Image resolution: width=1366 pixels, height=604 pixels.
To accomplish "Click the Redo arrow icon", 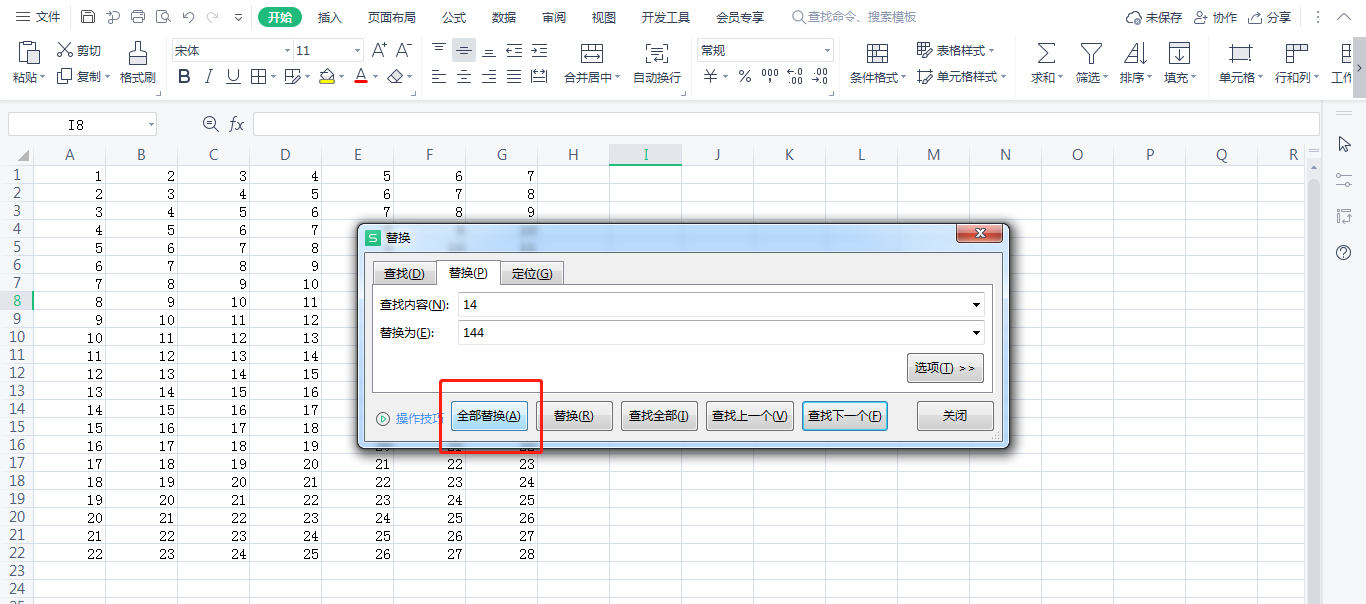I will tap(213, 17).
